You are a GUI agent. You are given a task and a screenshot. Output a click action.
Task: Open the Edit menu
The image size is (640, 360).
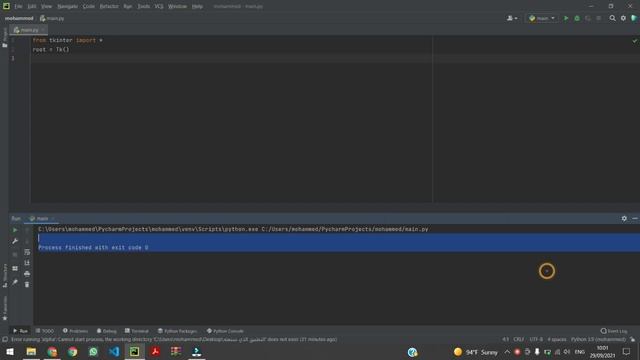click(x=32, y=7)
